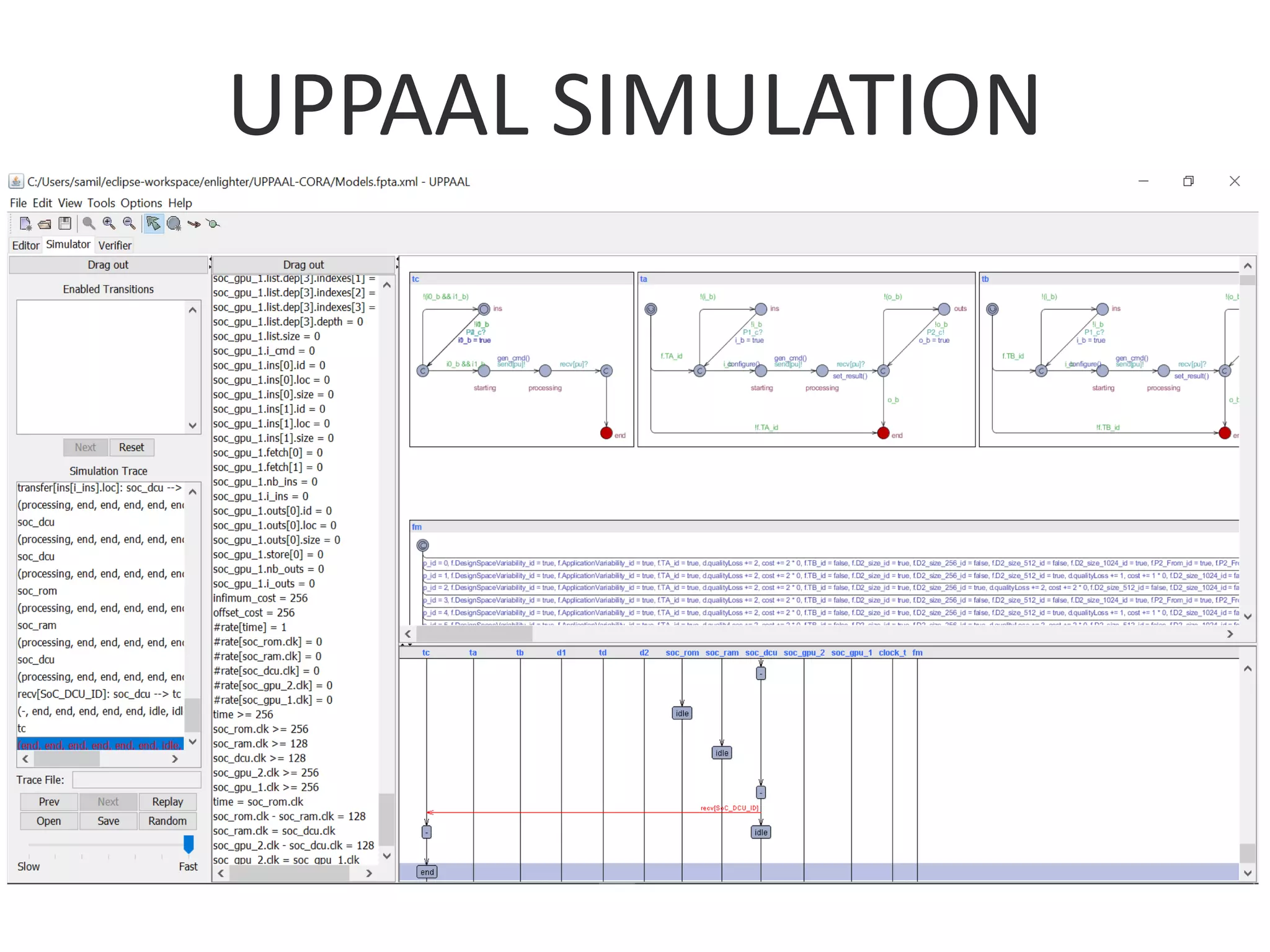The height and width of the screenshot is (952, 1270).
Task: Click the Open trace button
Action: click(49, 821)
